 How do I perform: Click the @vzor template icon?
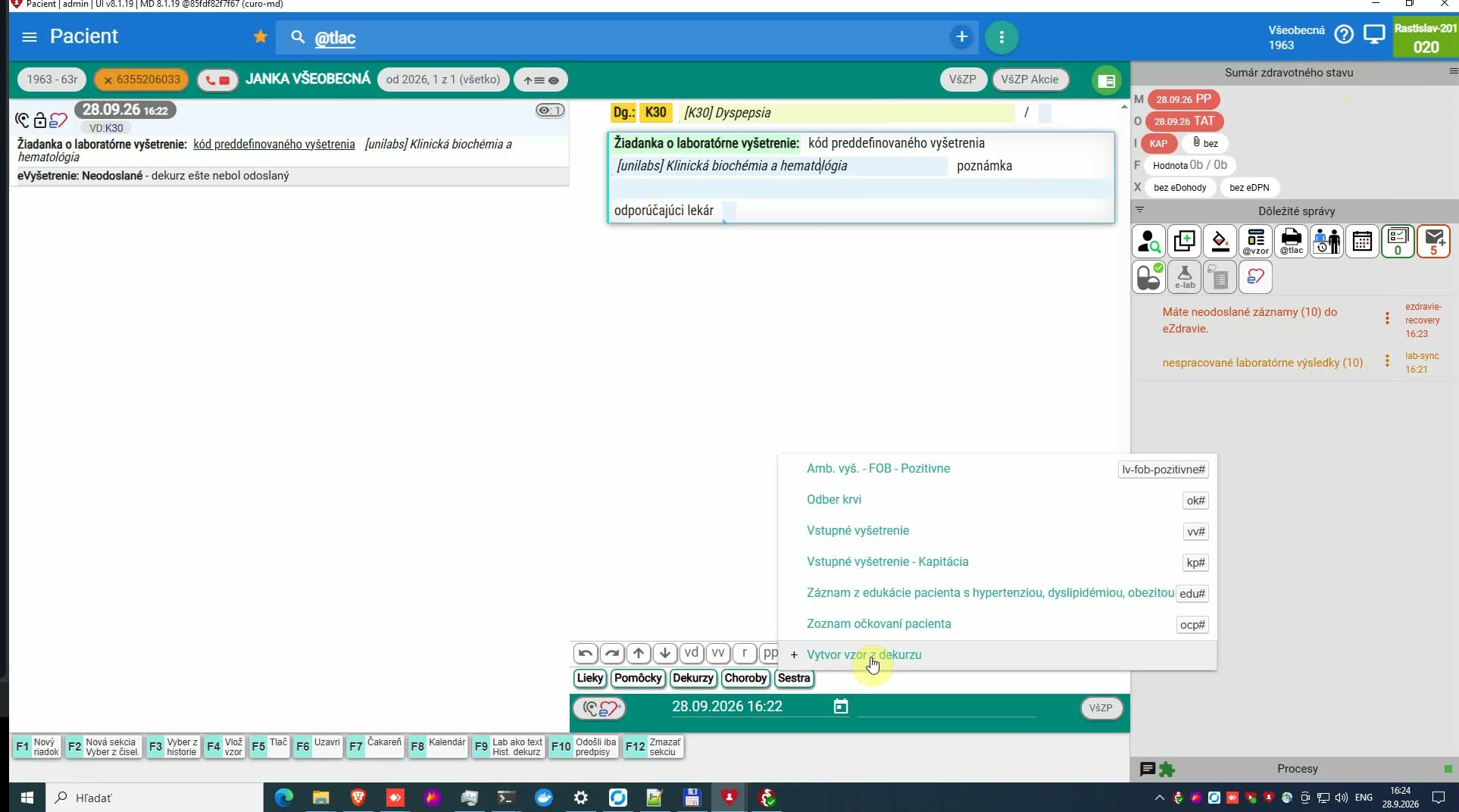click(1255, 242)
